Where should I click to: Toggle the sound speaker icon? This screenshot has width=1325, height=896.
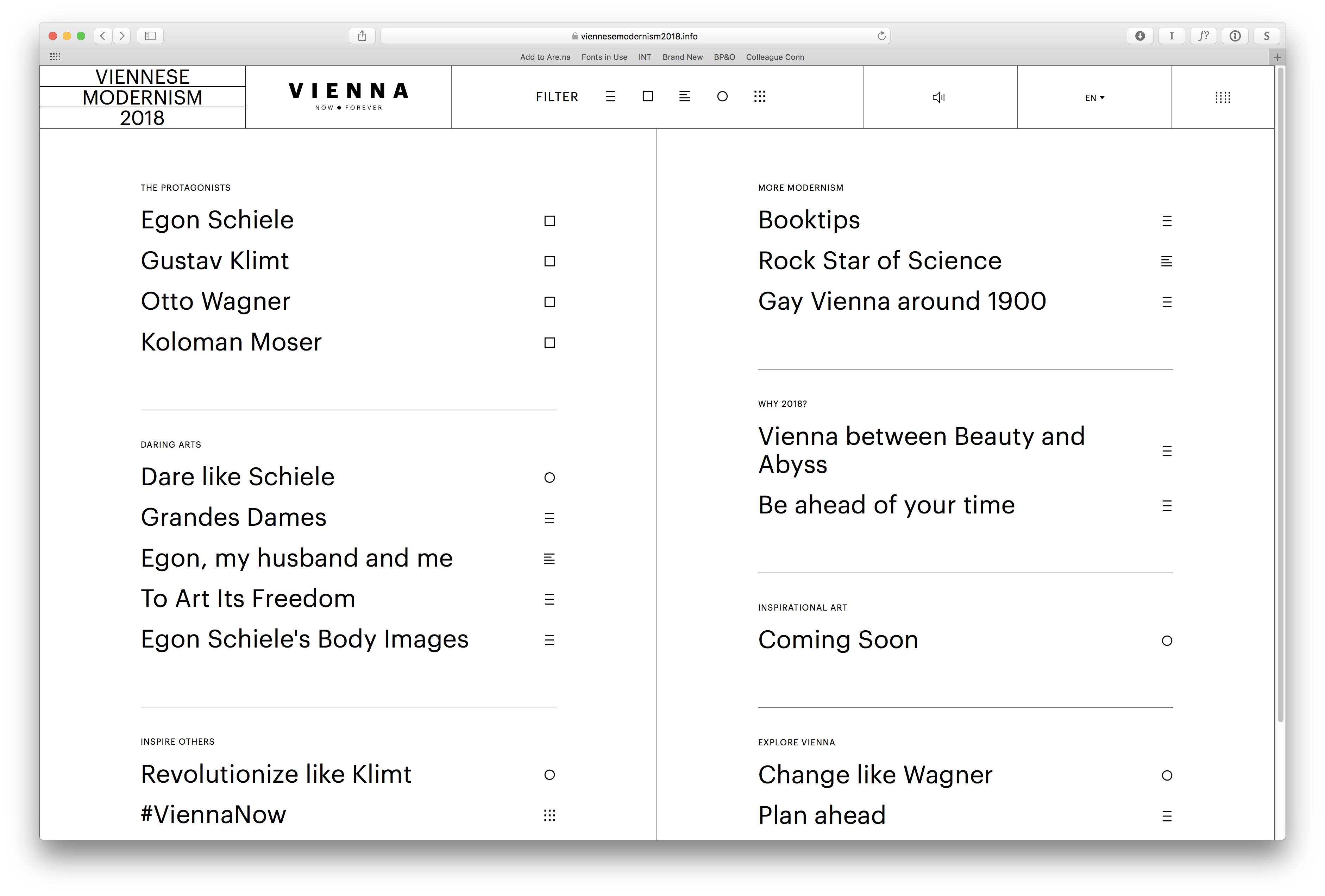pyautogui.click(x=939, y=97)
